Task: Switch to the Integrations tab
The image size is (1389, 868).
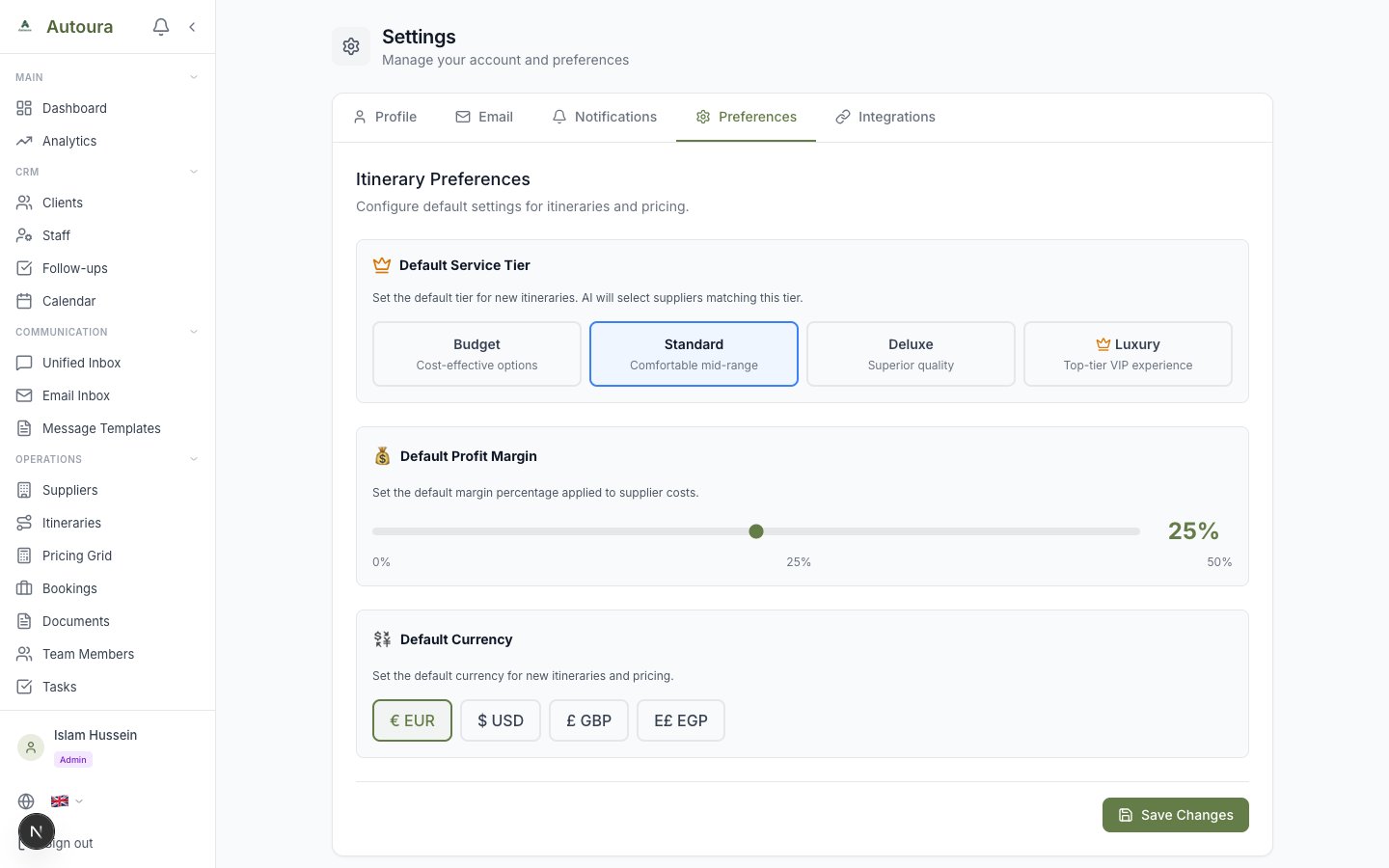Action: [885, 117]
